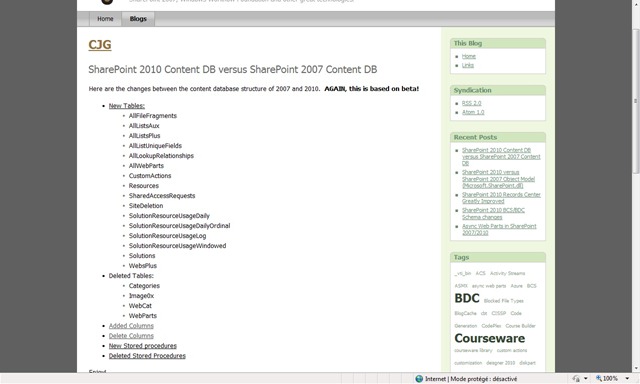This screenshot has width=640, height=384.
Task: Click the vertical scrollbar thumb of the page
Action: (x=636, y=101)
